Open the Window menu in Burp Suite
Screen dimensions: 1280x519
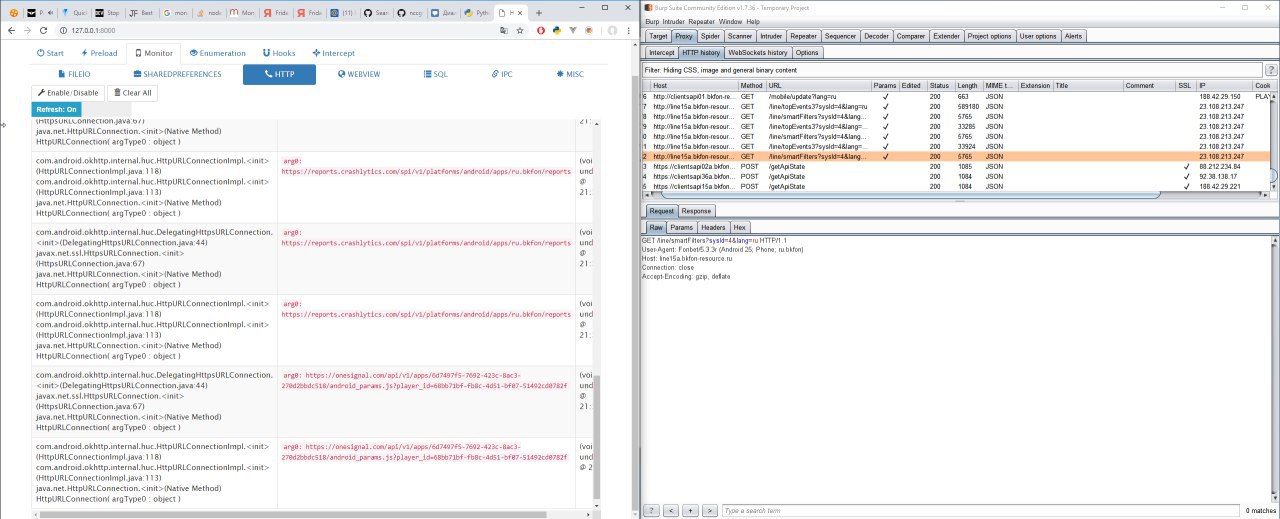point(731,21)
